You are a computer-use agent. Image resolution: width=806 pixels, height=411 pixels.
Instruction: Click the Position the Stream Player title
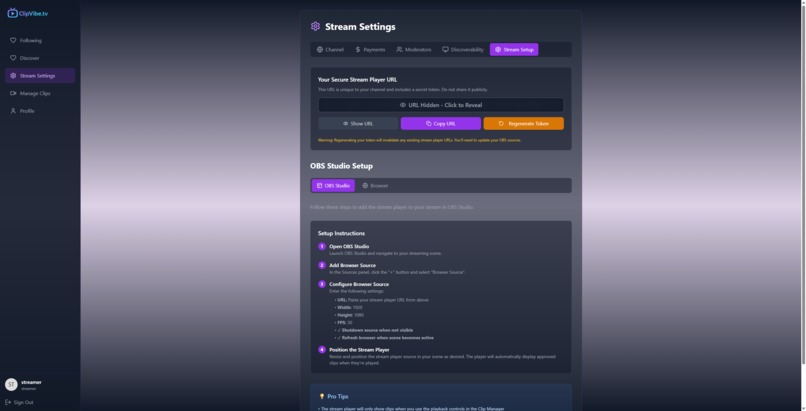point(359,349)
